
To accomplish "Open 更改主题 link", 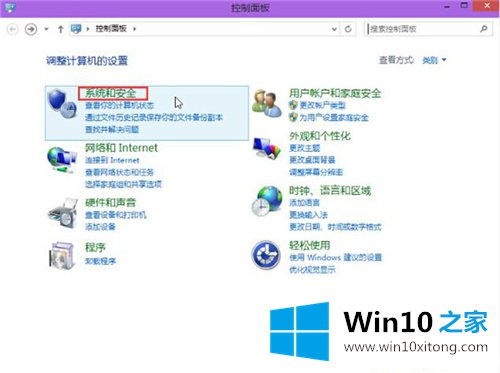I will click(305, 148).
